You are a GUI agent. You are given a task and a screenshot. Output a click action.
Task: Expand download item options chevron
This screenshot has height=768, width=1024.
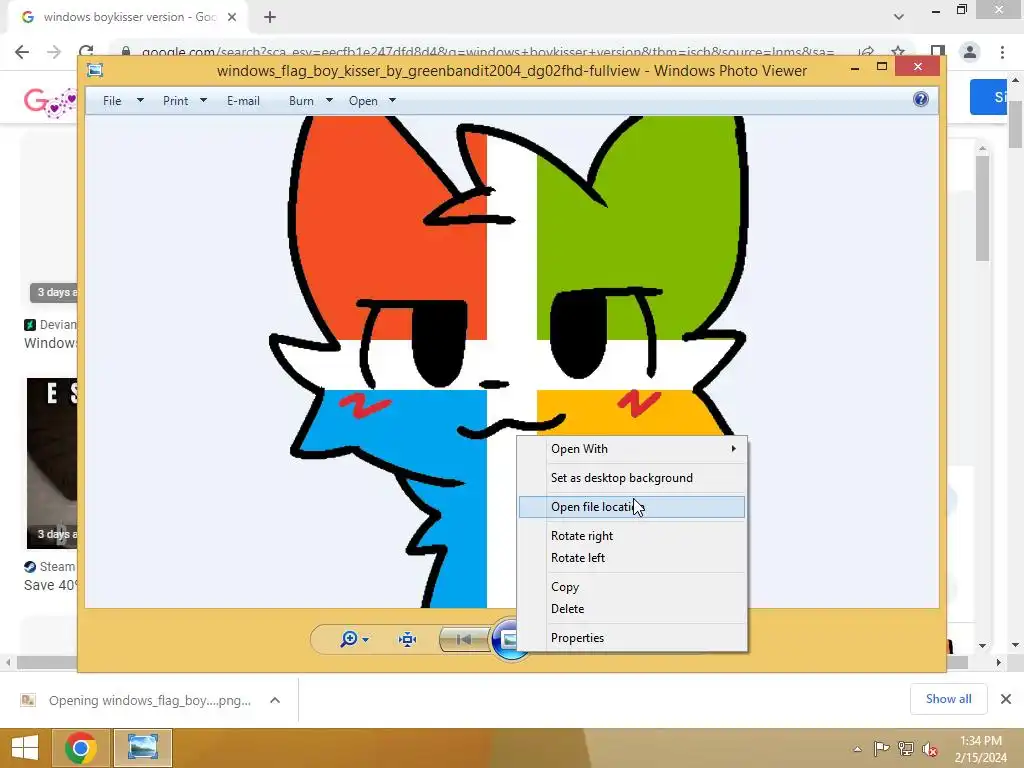point(275,700)
